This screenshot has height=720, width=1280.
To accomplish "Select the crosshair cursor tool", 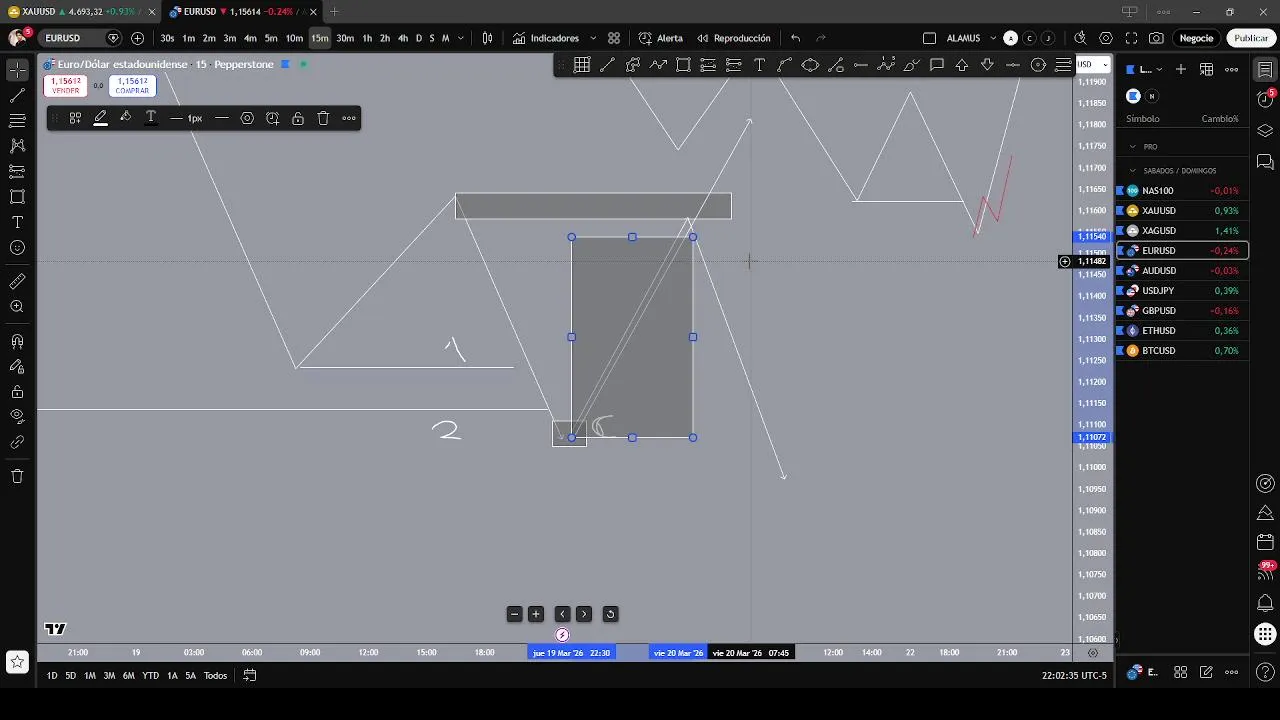I will point(17,70).
